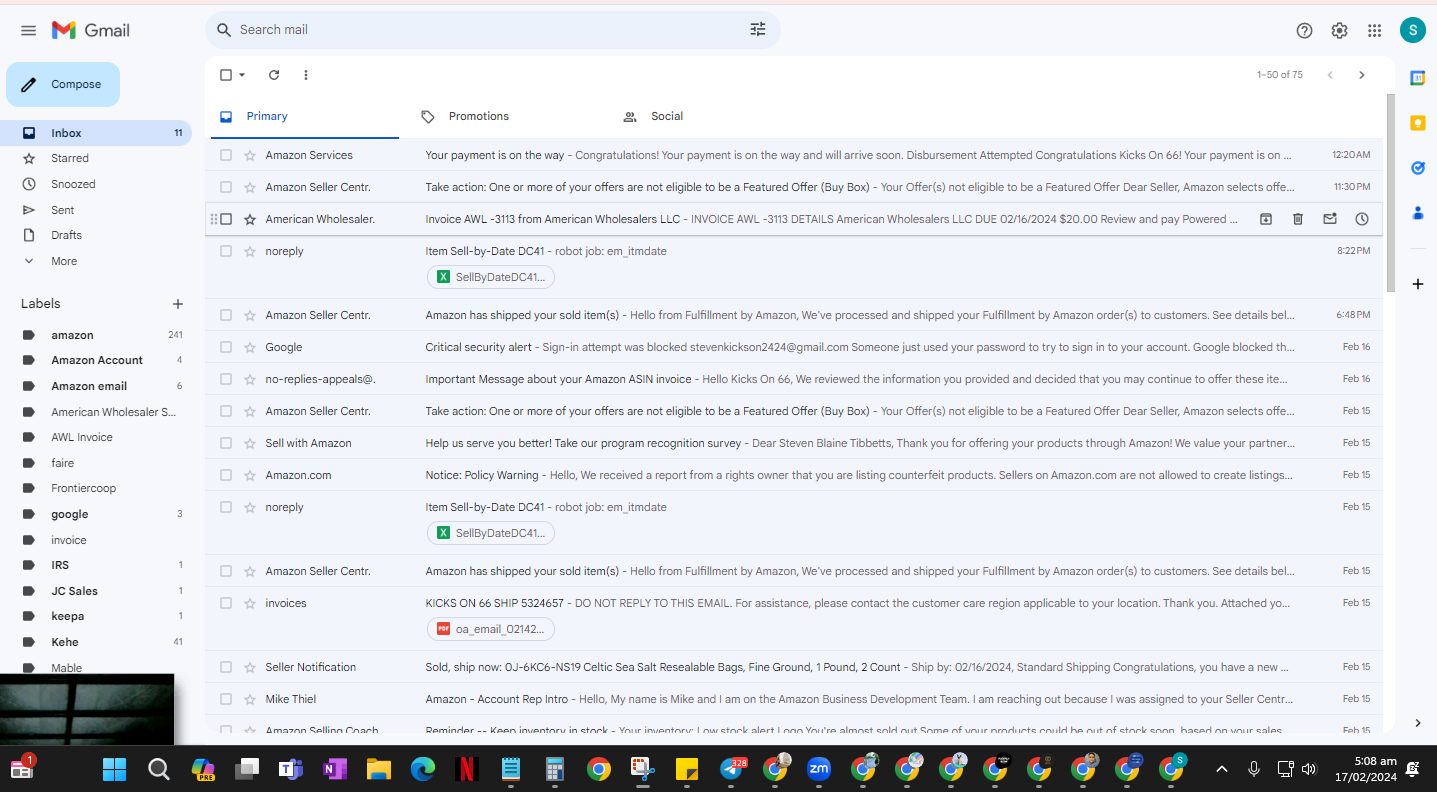Image resolution: width=1437 pixels, height=792 pixels.
Task: Open the Policy Warning email from Amazon.com
Action: tap(794, 475)
